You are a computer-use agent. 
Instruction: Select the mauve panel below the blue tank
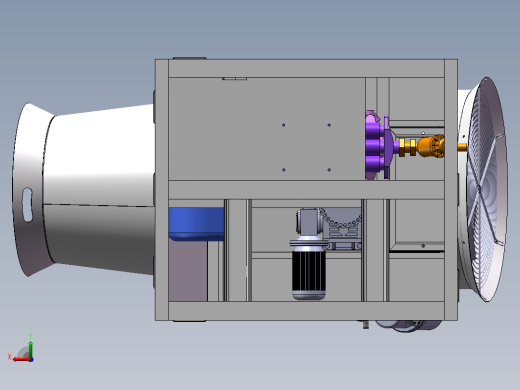pos(188,270)
